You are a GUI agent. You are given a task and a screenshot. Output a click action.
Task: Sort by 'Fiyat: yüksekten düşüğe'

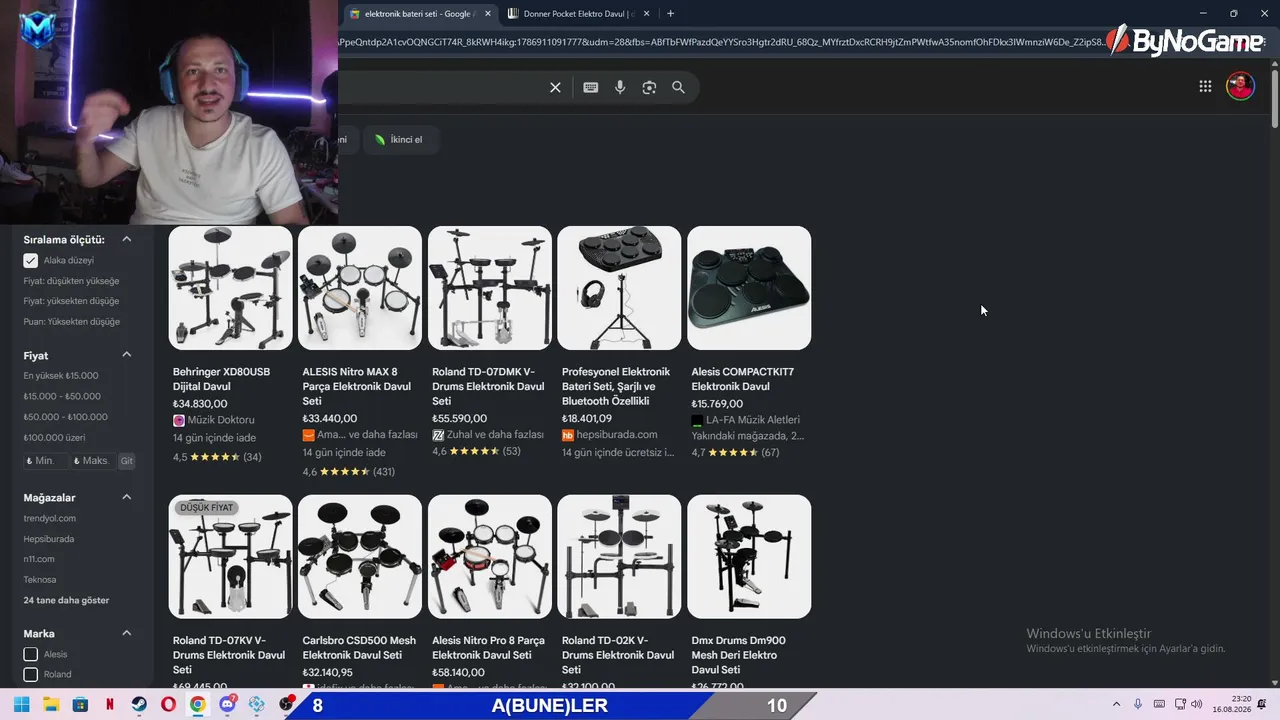point(71,301)
